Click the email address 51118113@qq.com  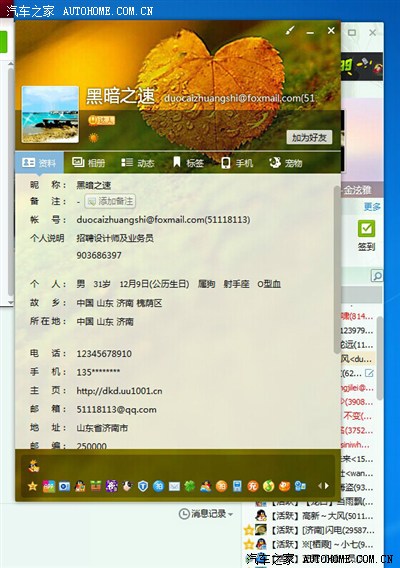(116, 409)
